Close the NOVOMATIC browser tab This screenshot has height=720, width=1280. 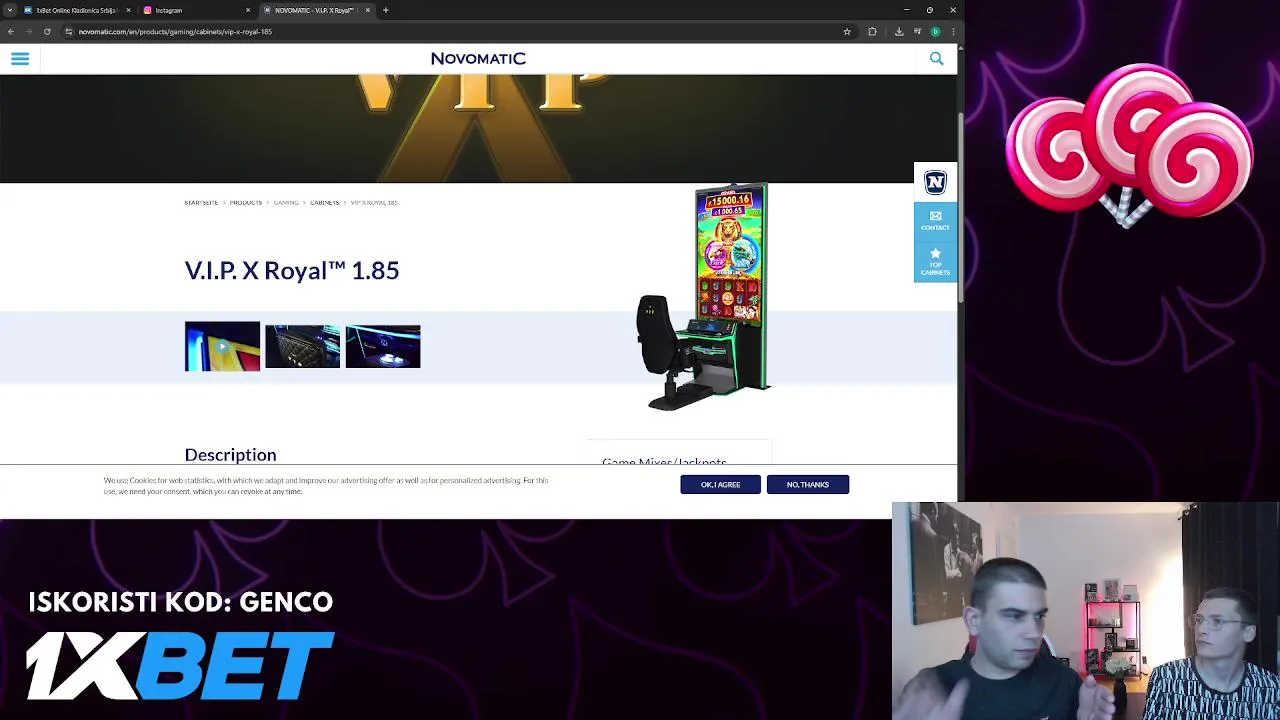[368, 10]
